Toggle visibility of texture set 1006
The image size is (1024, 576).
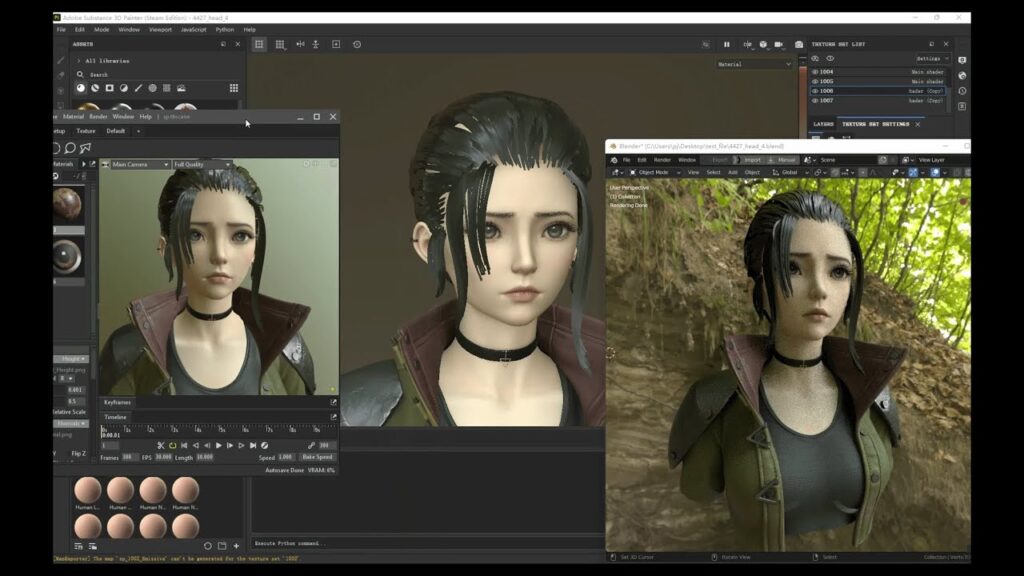click(x=815, y=91)
